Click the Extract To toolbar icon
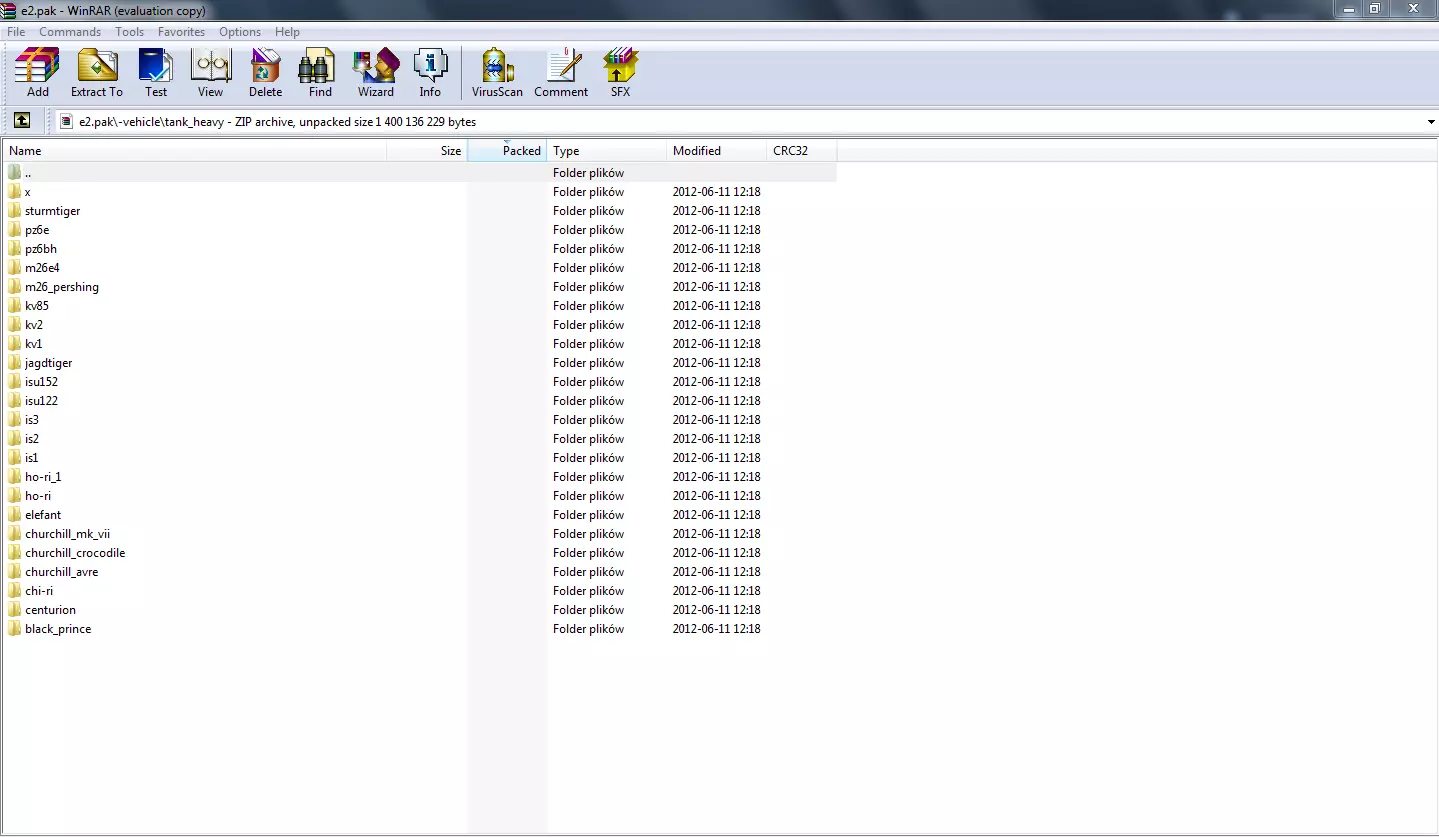 97,73
